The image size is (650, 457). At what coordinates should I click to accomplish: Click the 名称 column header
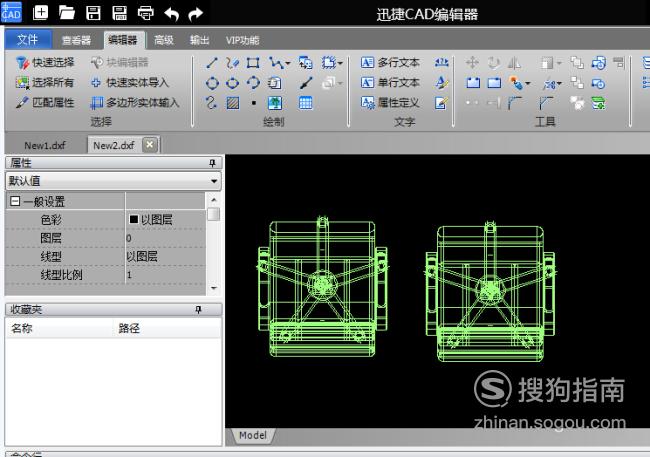pyautogui.click(x=22, y=328)
